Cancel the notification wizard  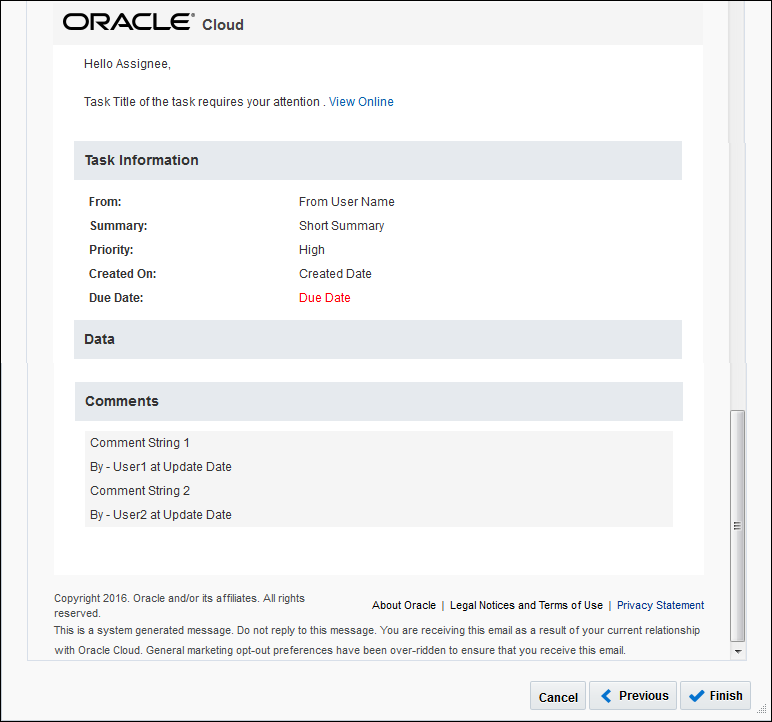coord(558,696)
